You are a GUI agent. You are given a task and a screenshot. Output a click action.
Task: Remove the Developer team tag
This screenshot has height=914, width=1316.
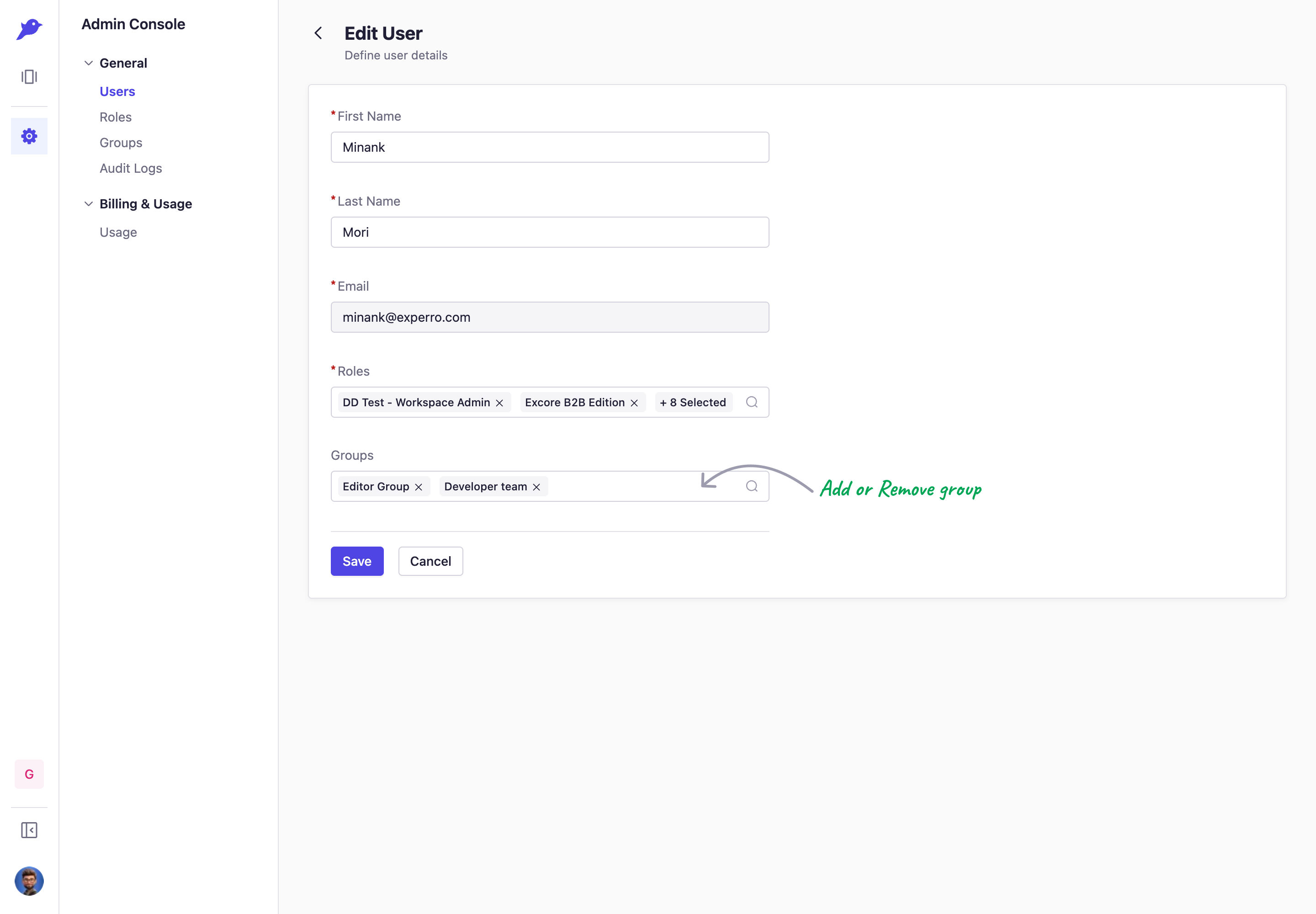(x=536, y=487)
